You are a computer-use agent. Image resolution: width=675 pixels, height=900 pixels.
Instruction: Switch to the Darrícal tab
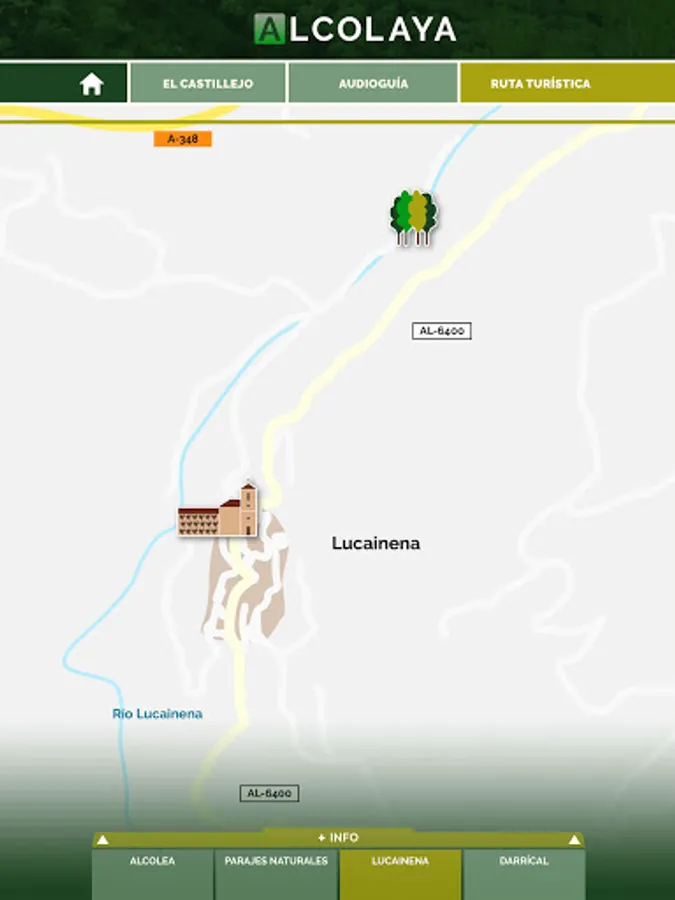(523, 874)
